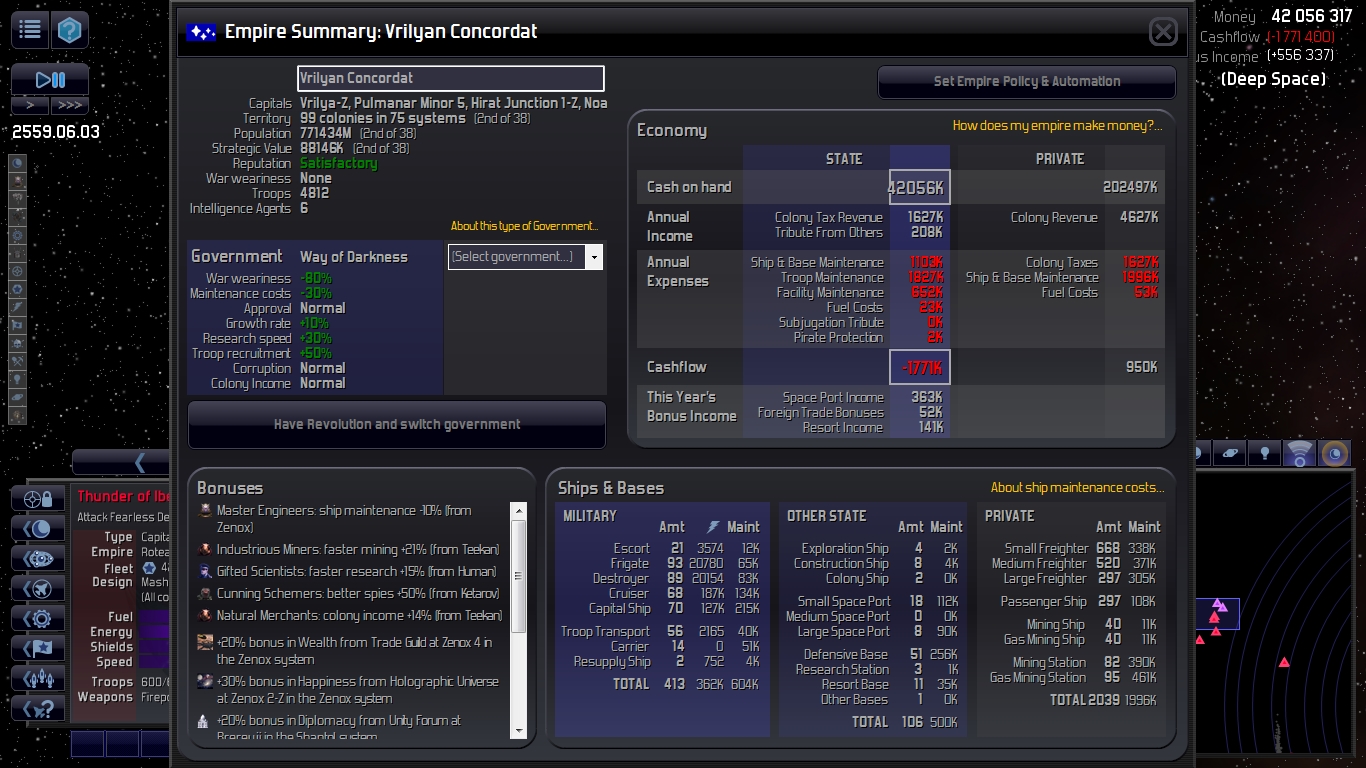Click the game date 2559.06.03
1366x768 pixels.
[56, 132]
